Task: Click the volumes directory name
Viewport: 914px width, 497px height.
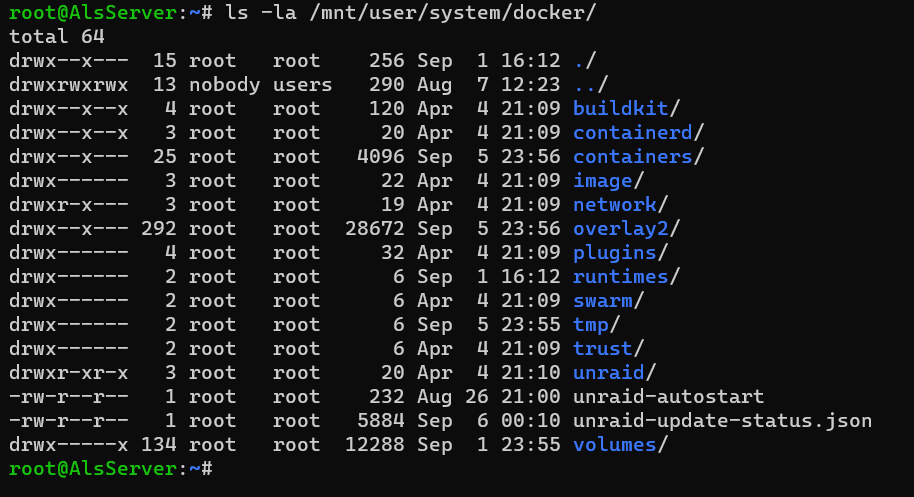Action: (x=614, y=445)
